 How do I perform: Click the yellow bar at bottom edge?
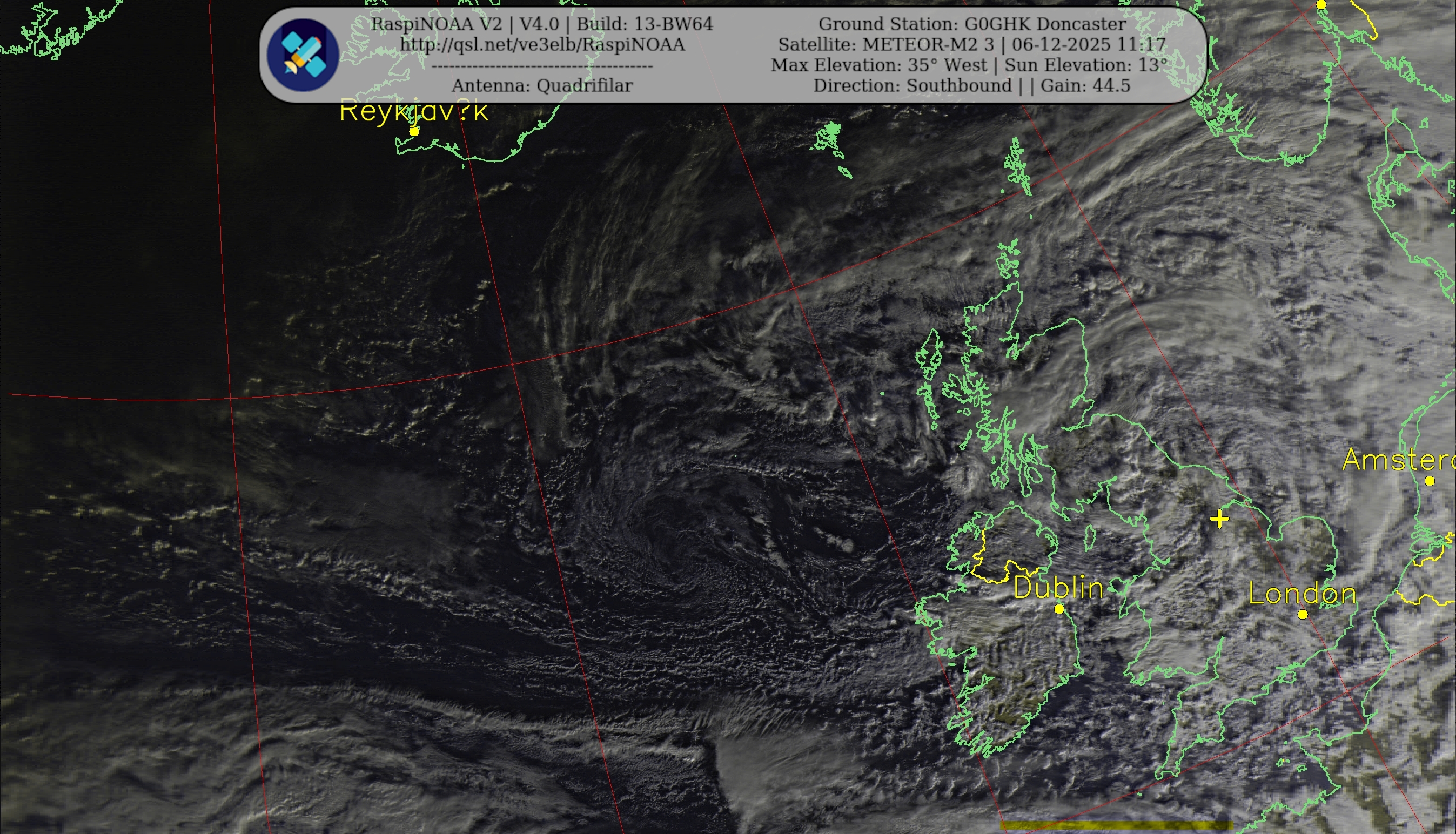(x=1116, y=825)
